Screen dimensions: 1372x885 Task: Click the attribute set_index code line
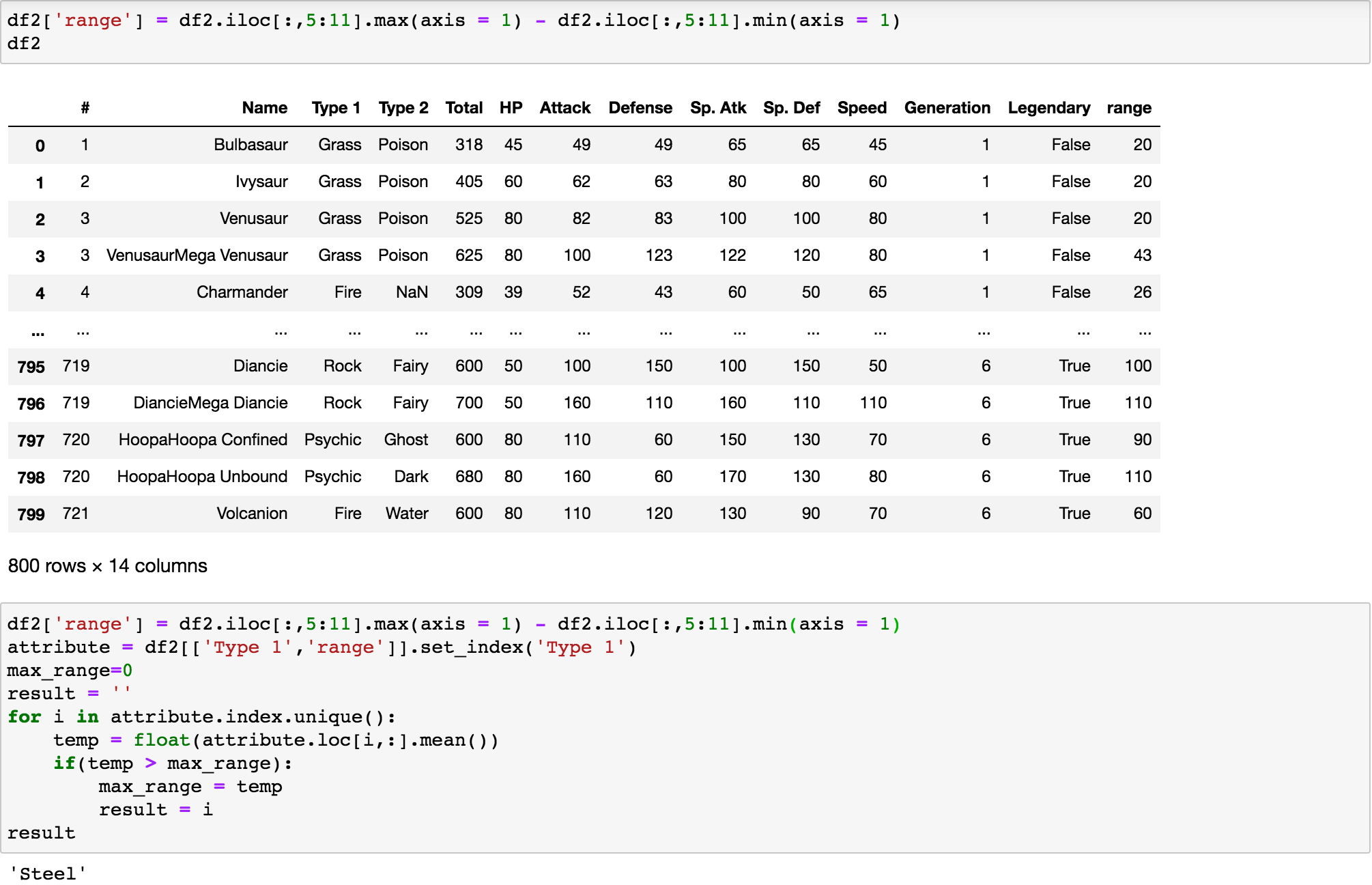point(321,647)
